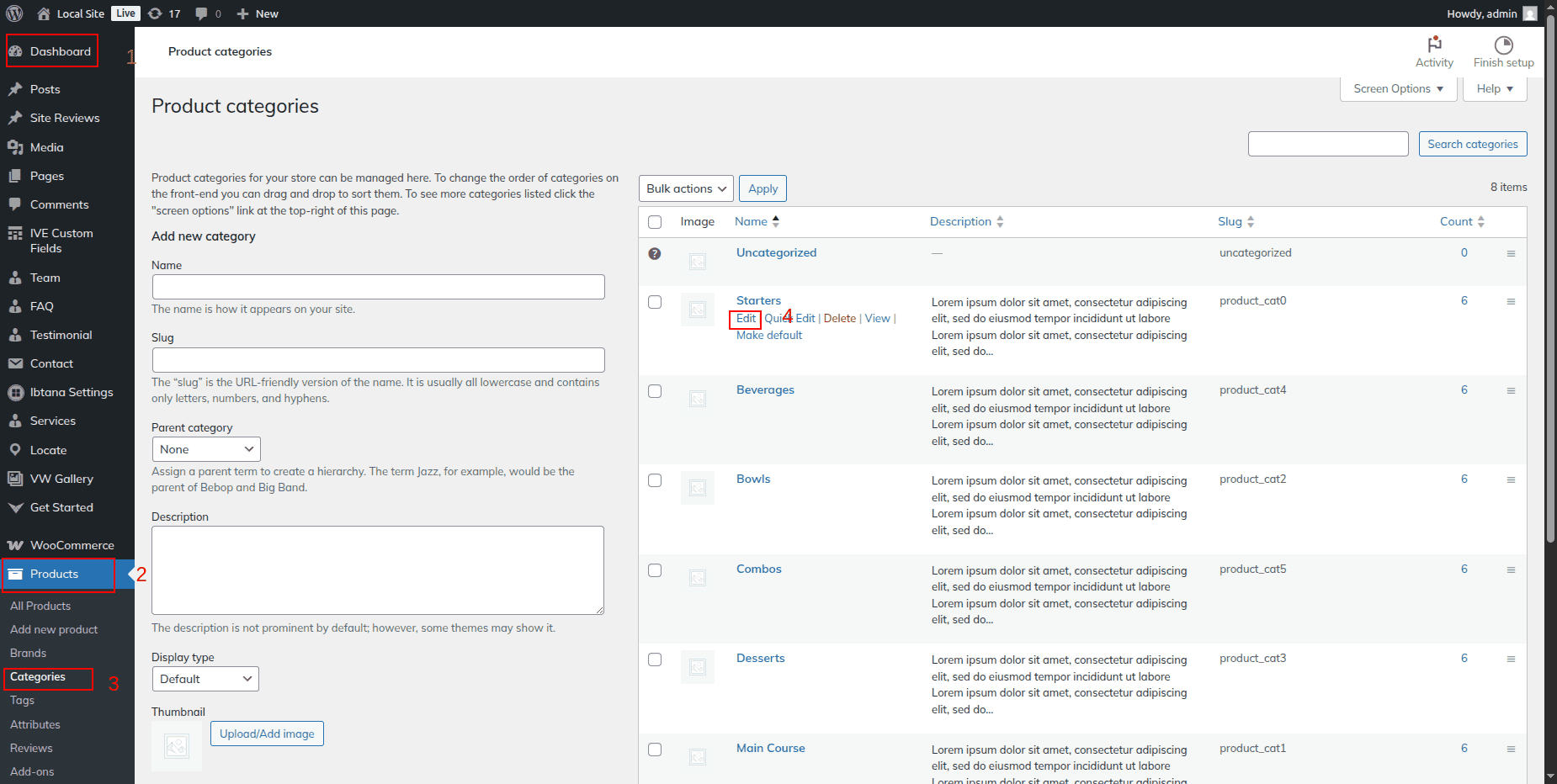Image resolution: width=1557 pixels, height=784 pixels.
Task: Open the Display type dropdown
Action: coord(205,679)
